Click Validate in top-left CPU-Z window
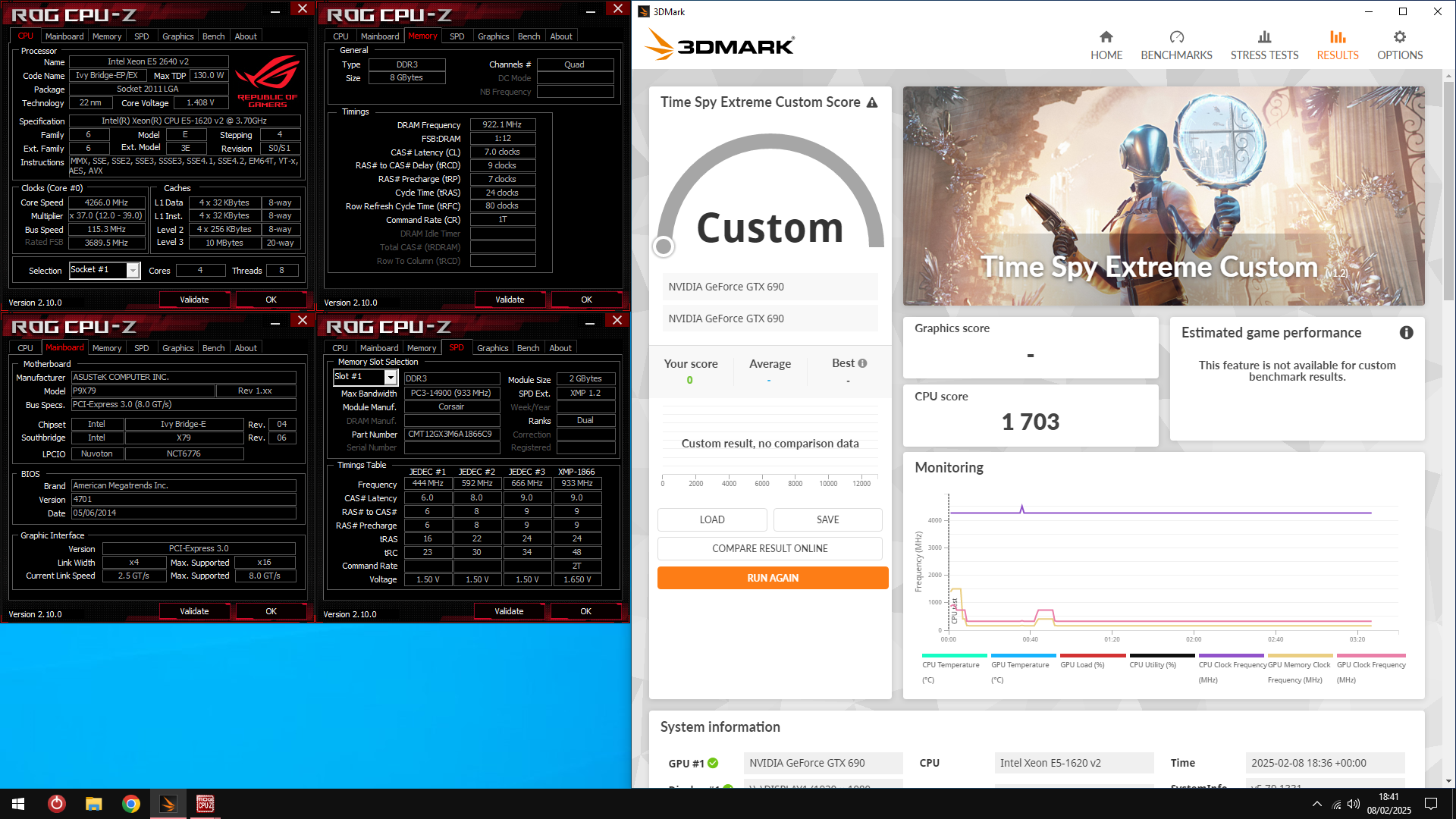The width and height of the screenshot is (1456, 819). point(194,300)
